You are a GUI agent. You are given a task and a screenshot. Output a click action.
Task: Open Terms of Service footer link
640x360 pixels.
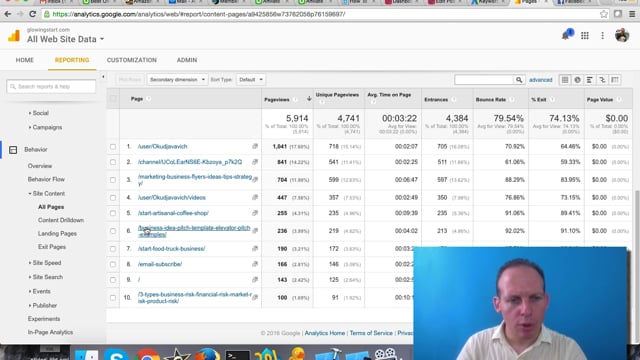click(x=371, y=333)
